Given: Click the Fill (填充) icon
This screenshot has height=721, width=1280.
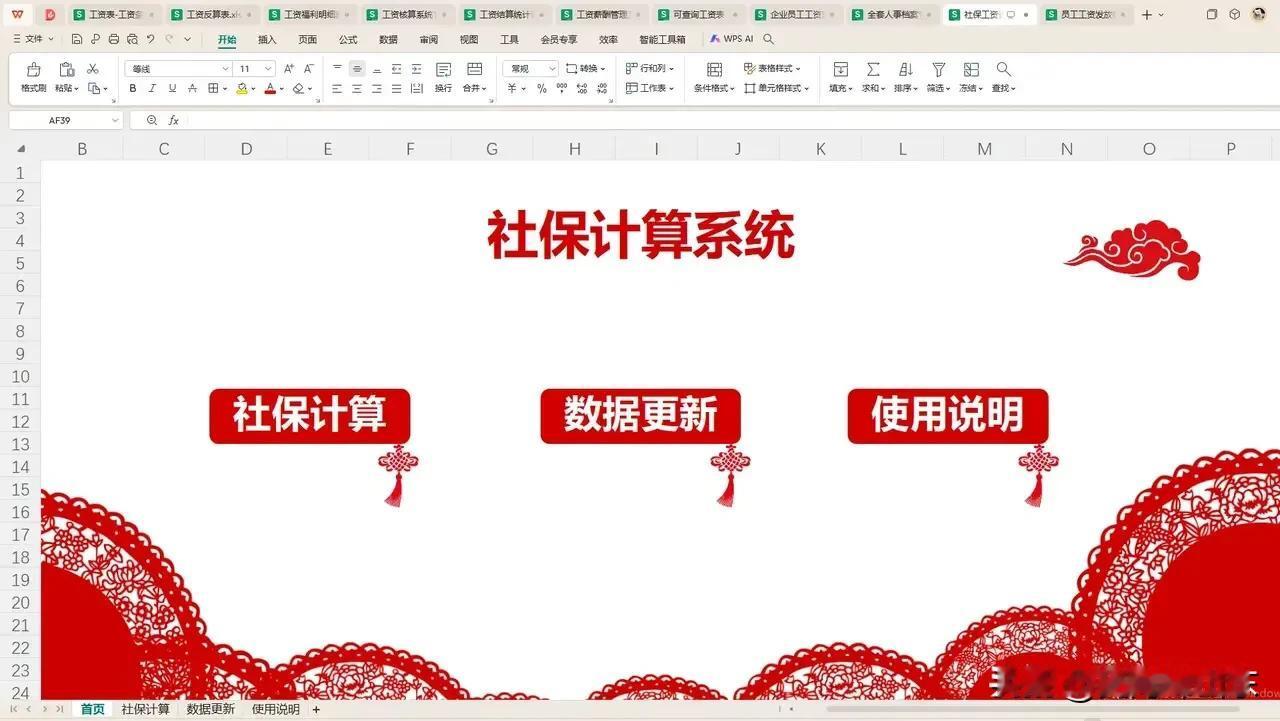Looking at the screenshot, I should coord(841,69).
